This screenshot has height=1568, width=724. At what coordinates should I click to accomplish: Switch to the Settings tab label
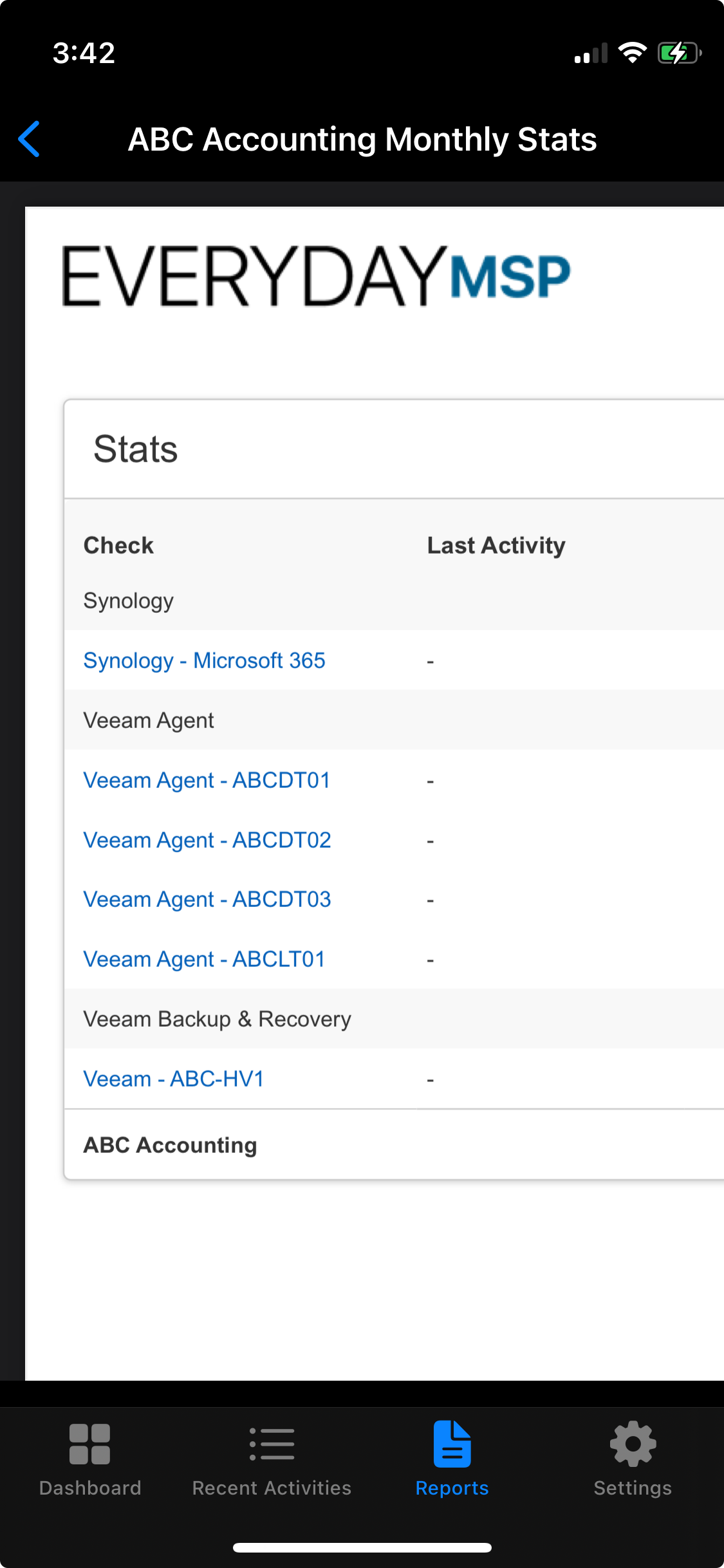[633, 1488]
